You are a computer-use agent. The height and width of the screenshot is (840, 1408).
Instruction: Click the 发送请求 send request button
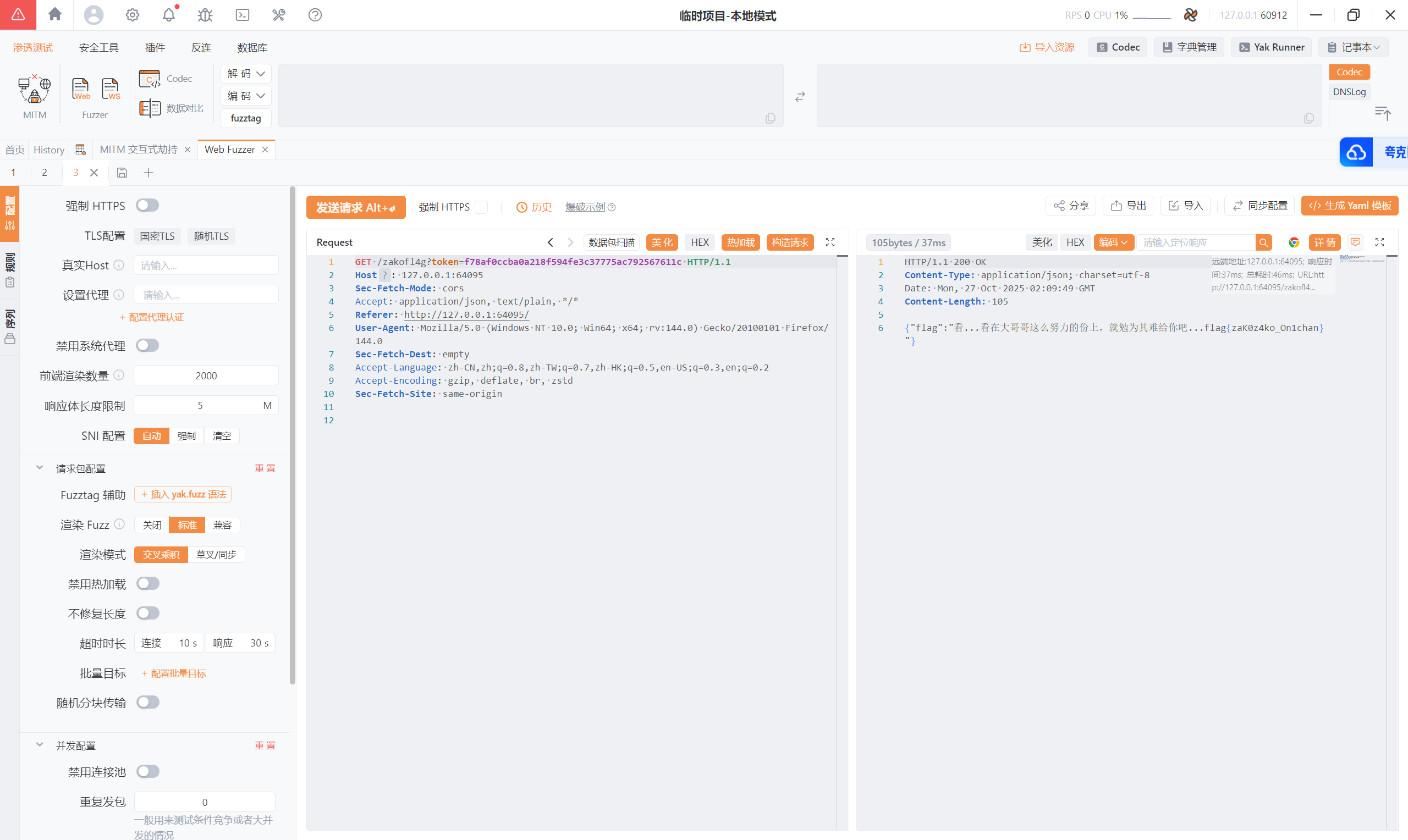355,207
